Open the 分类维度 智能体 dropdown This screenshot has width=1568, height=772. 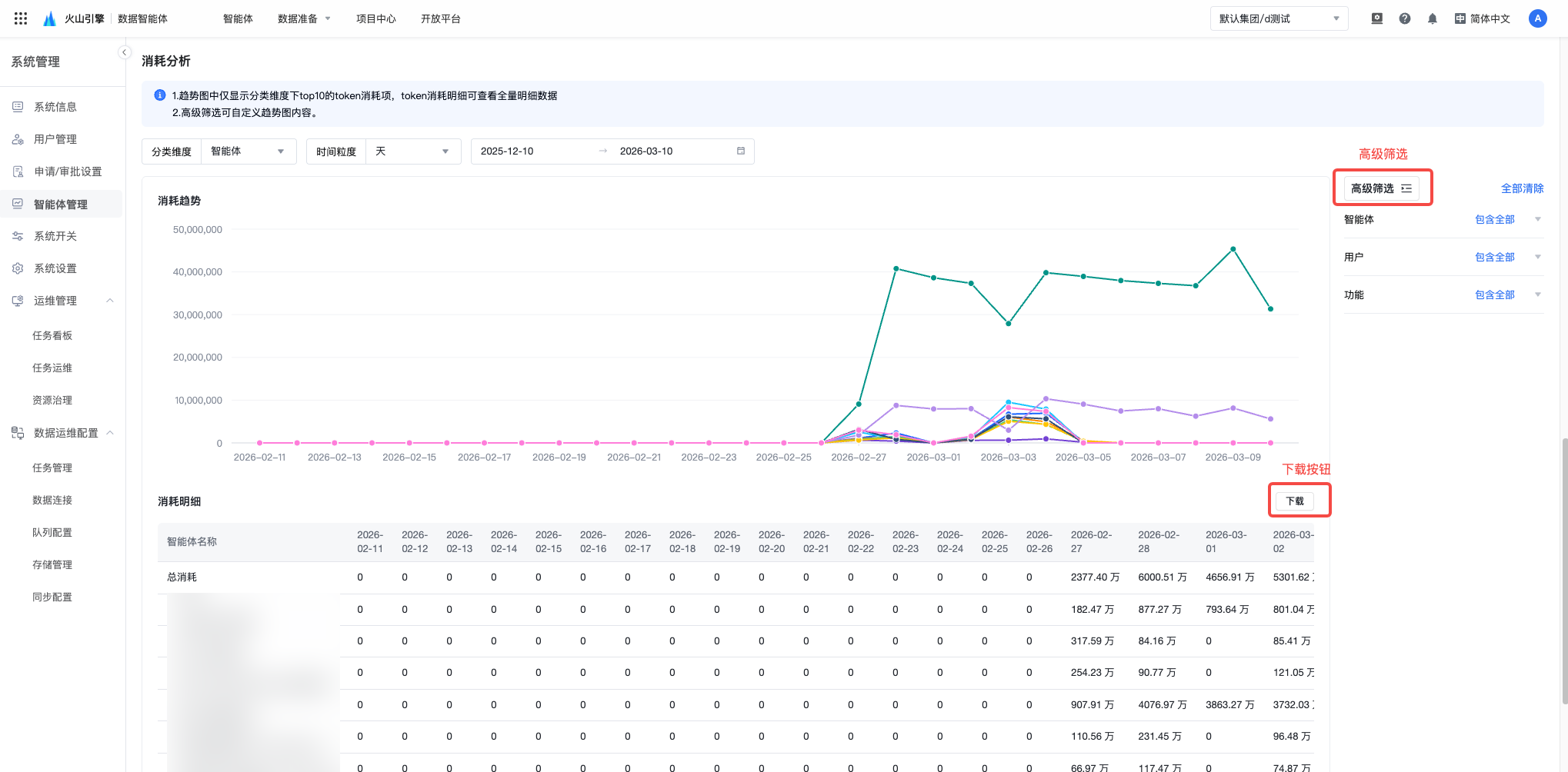(x=247, y=151)
